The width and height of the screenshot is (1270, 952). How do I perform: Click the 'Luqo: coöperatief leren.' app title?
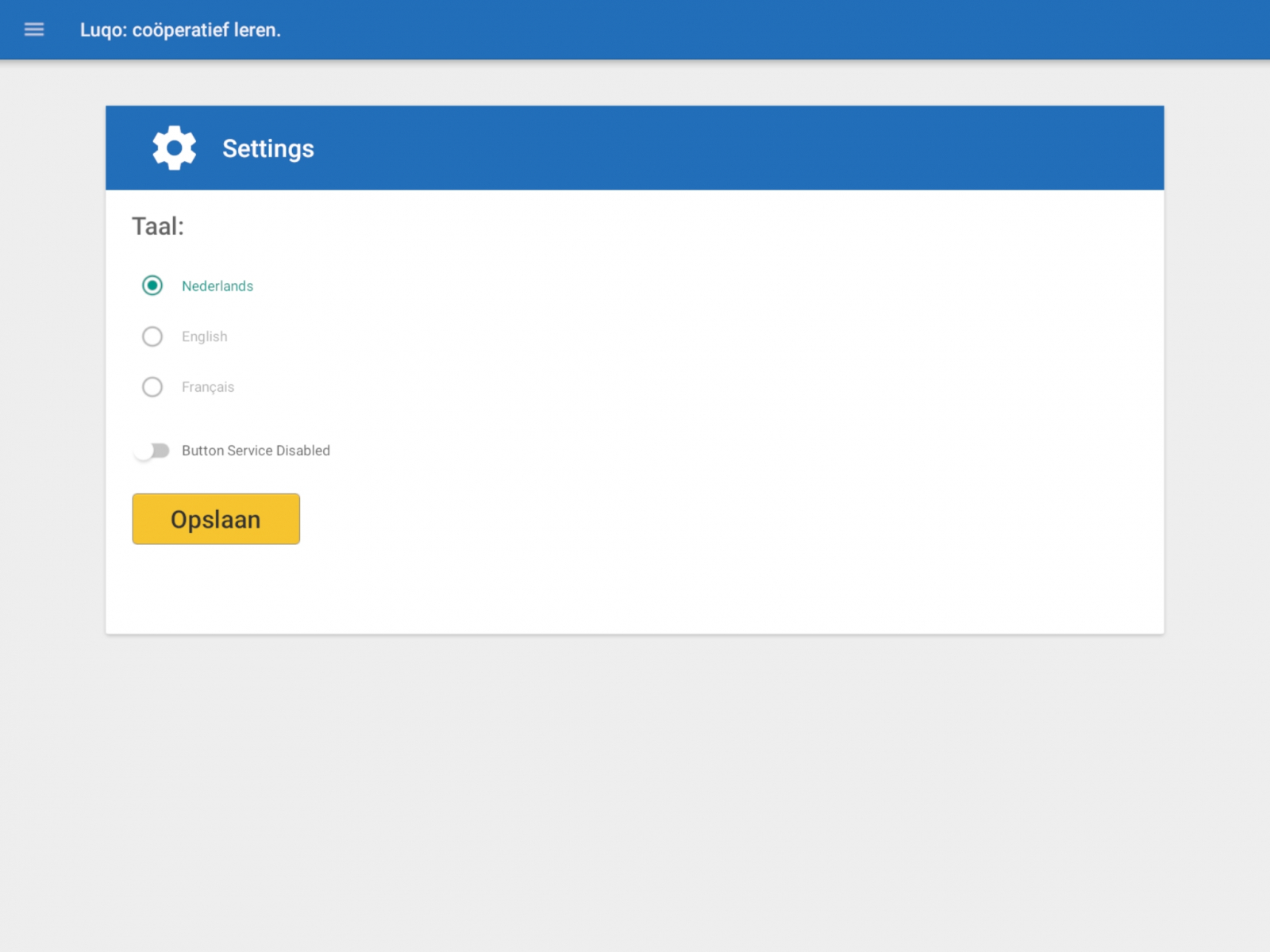coord(180,30)
